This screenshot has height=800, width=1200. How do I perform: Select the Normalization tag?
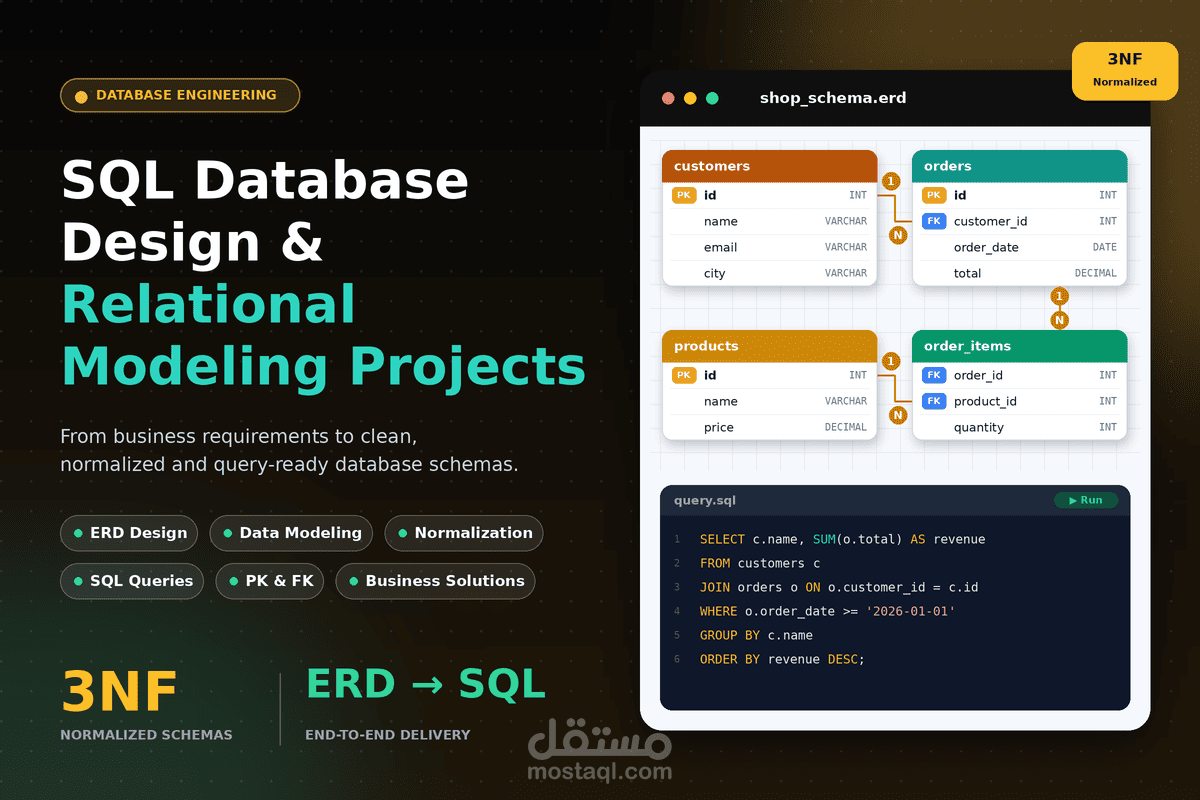464,533
